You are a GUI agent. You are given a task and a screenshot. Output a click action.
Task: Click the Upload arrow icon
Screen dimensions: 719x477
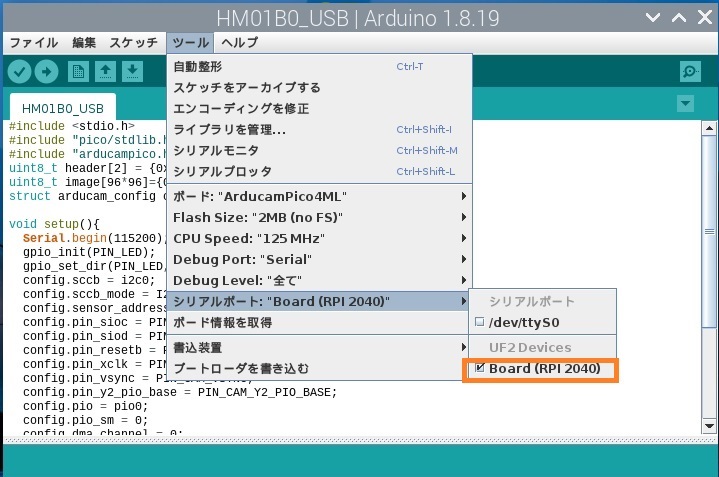click(x=46, y=71)
